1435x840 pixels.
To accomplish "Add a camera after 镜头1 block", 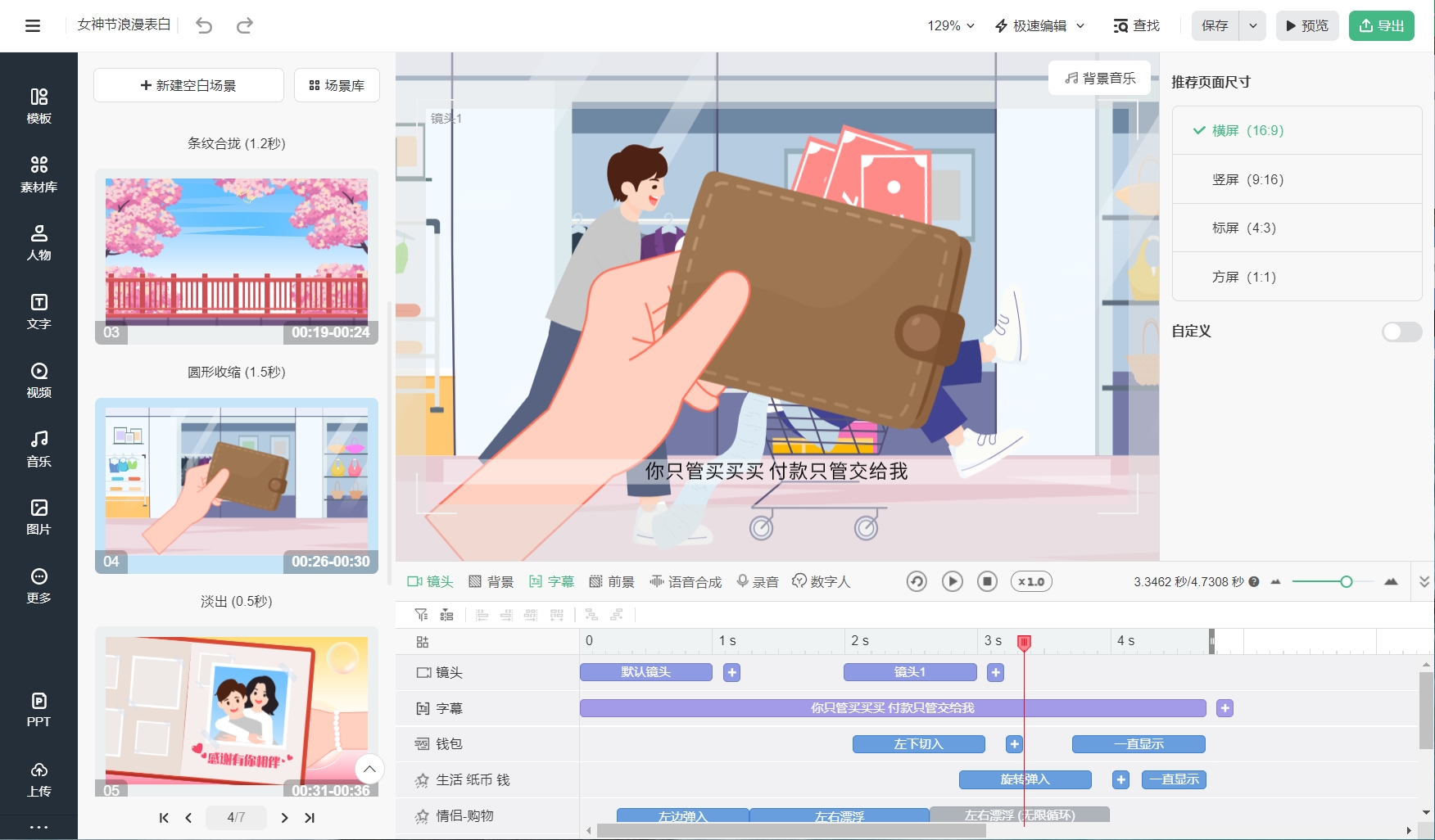I will tap(996, 672).
